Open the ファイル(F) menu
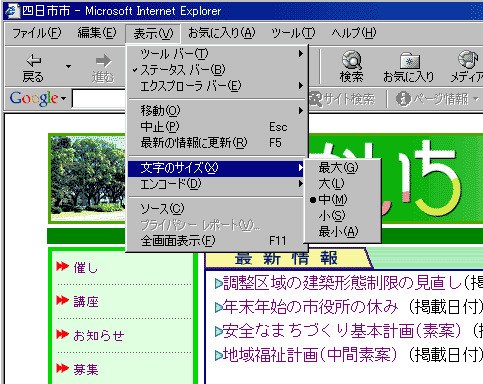 point(37,33)
